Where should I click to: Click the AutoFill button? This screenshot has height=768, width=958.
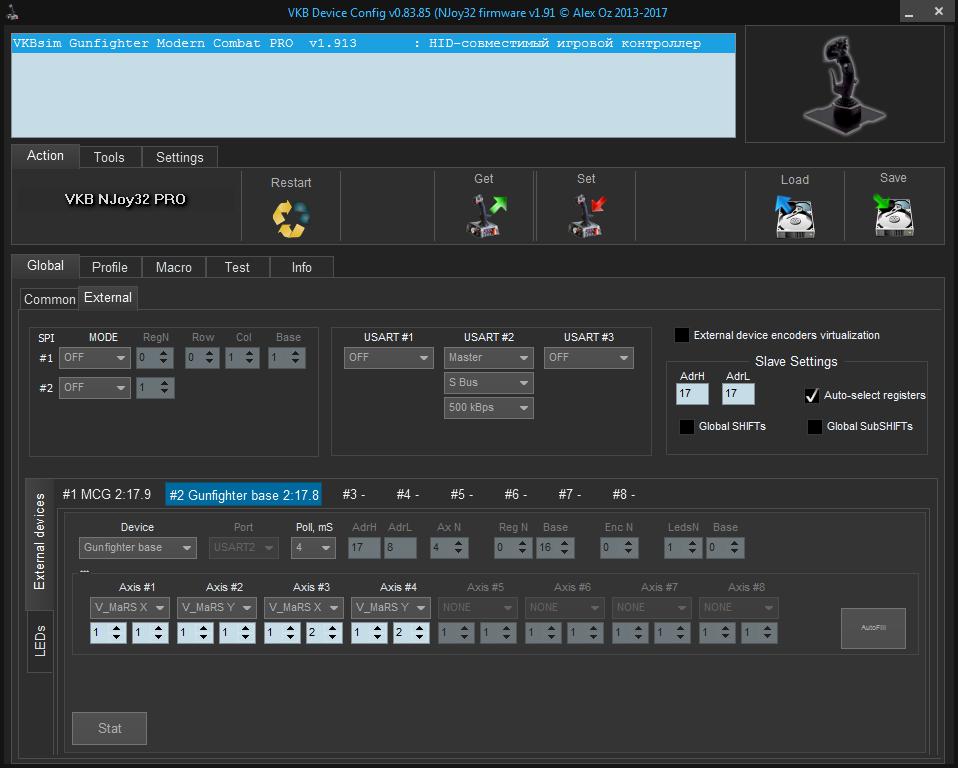point(873,628)
